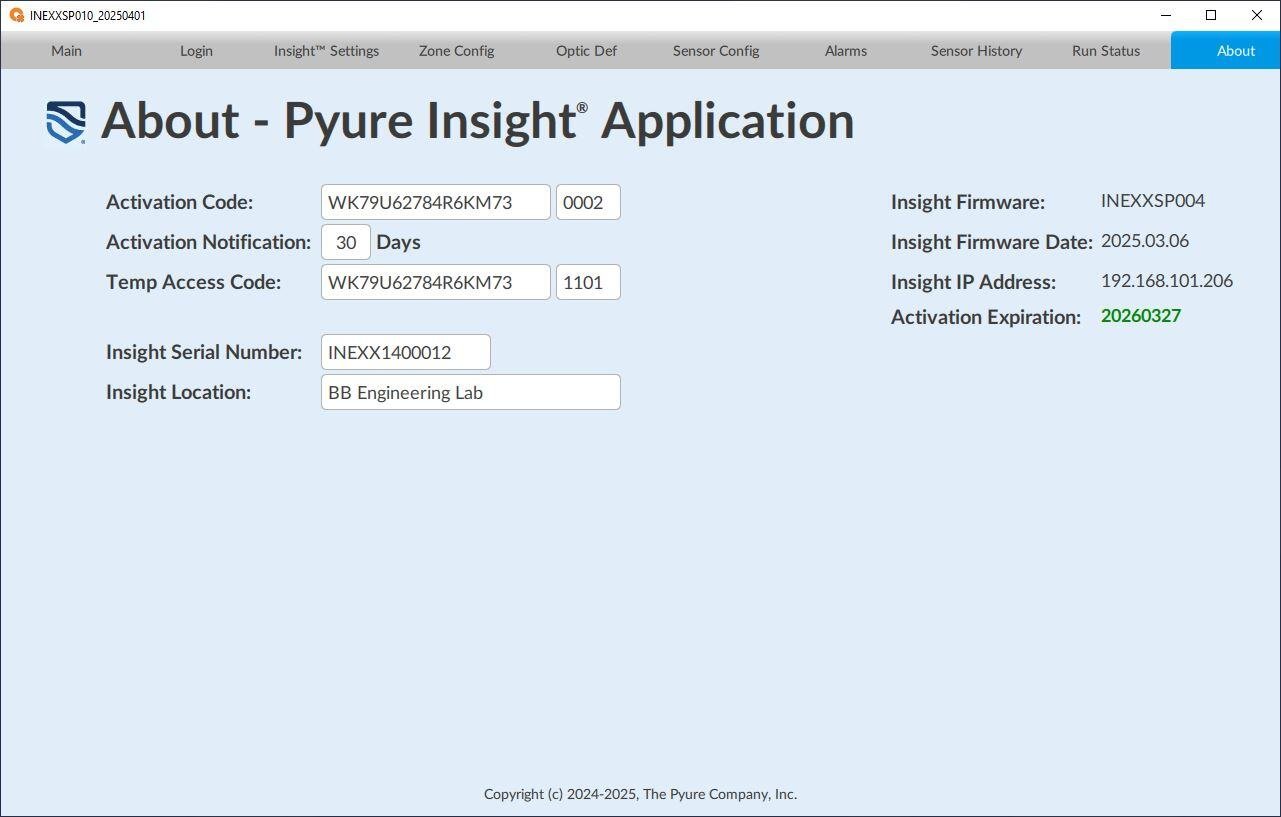Click the Activation Expiration label

click(x=986, y=317)
